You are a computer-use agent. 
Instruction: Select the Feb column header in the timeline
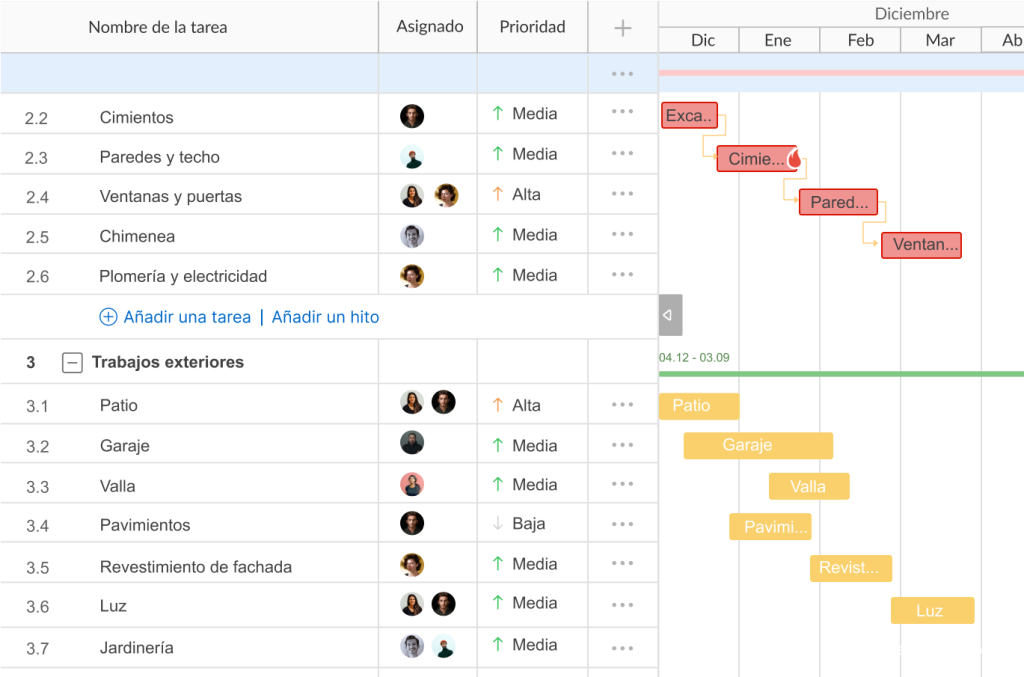point(859,40)
